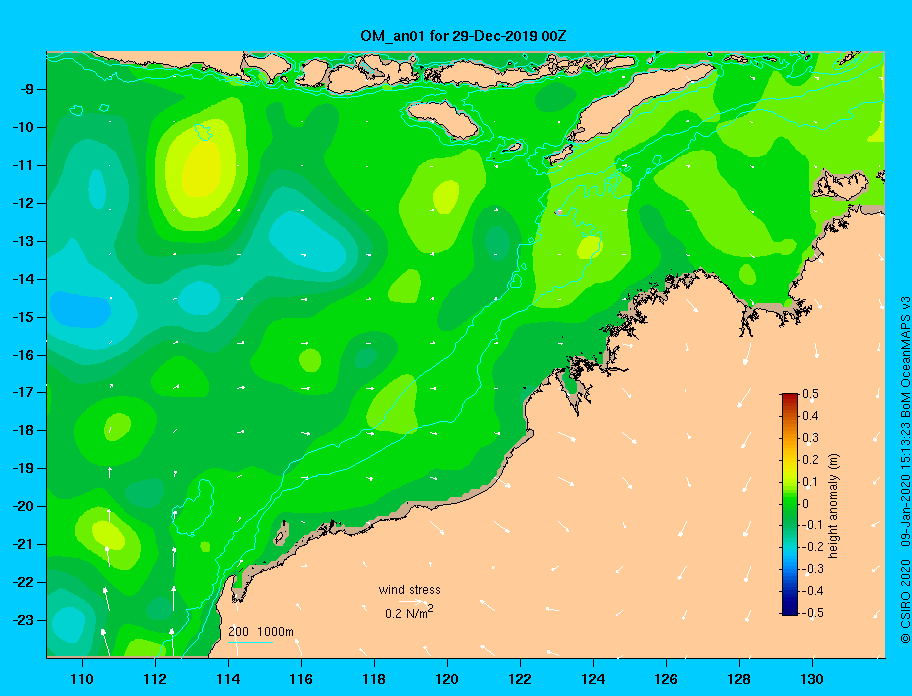Click the 128 longitude axis label
Screen dimensions: 912x696
(739, 679)
